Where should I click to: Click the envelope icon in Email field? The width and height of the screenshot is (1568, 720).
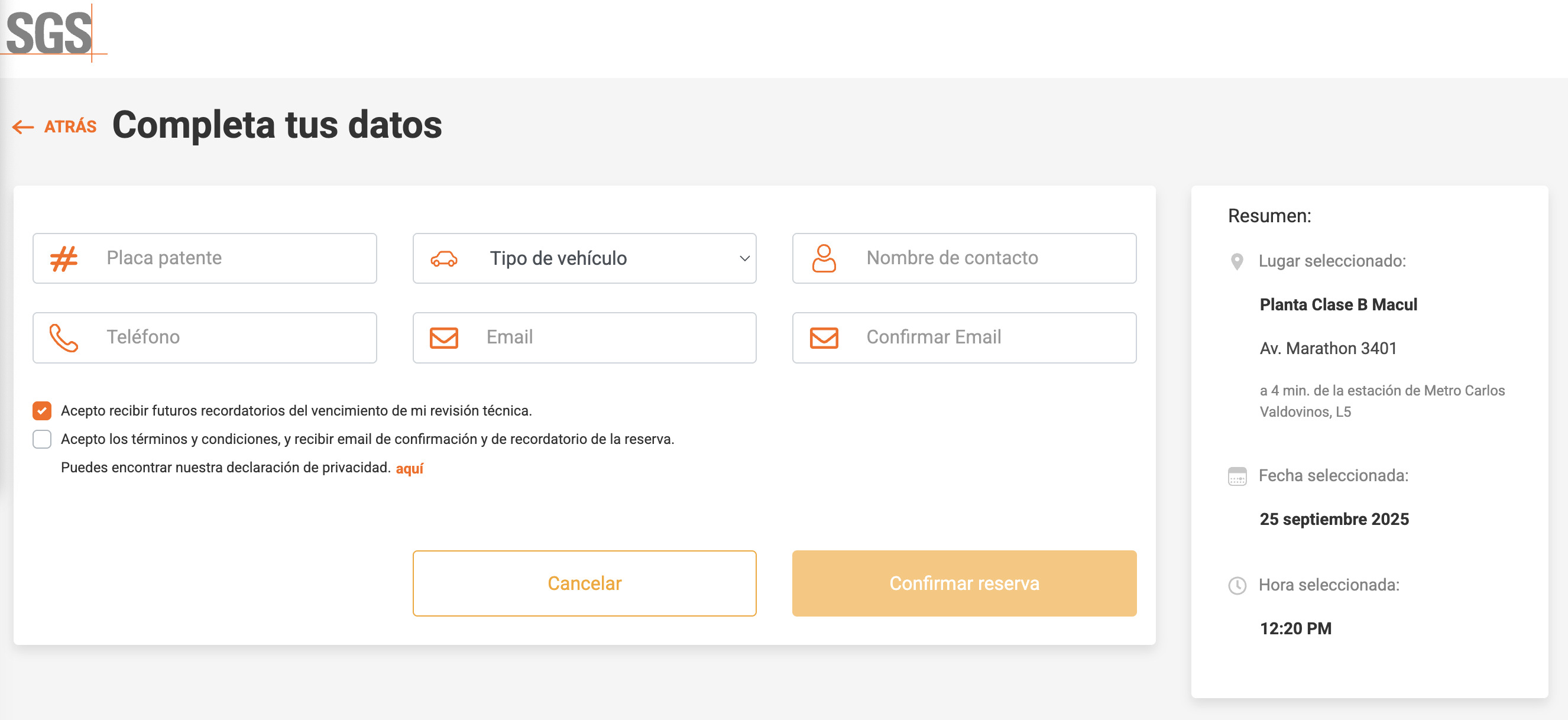[x=444, y=337]
